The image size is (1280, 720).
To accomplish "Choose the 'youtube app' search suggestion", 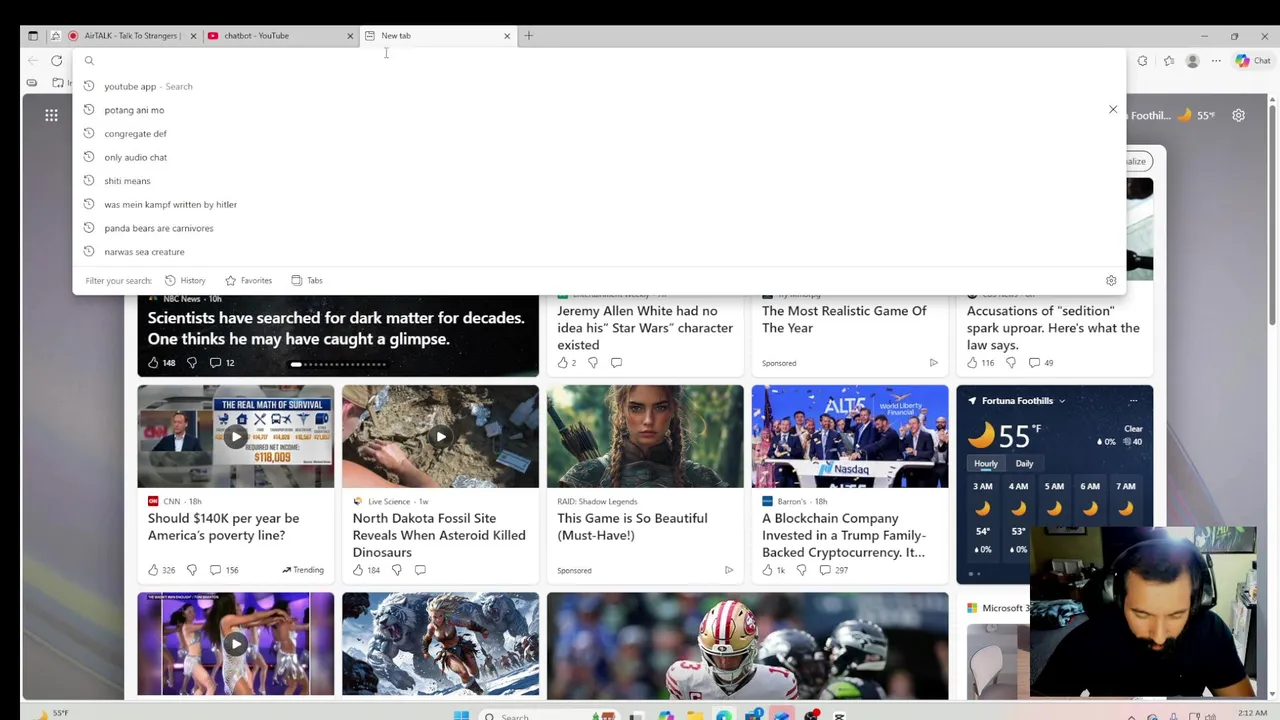I will 598,86.
